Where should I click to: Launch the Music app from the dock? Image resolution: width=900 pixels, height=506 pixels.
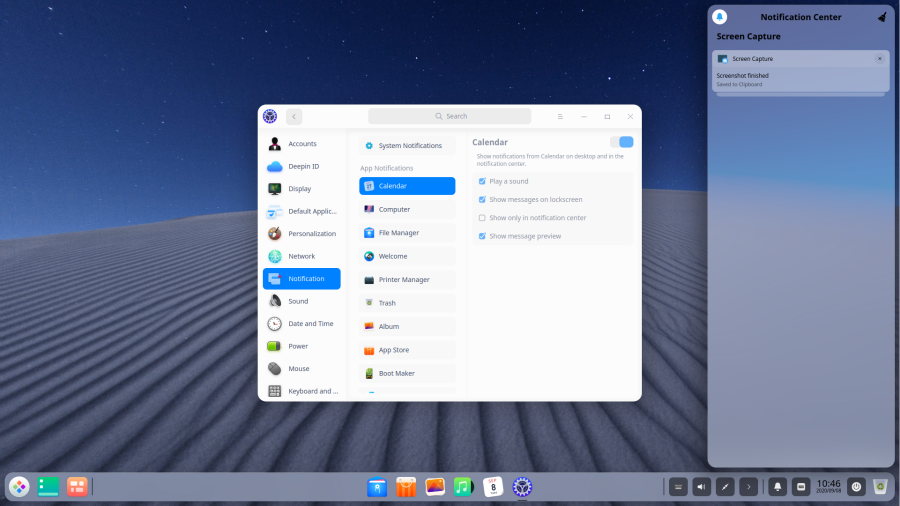pos(463,486)
